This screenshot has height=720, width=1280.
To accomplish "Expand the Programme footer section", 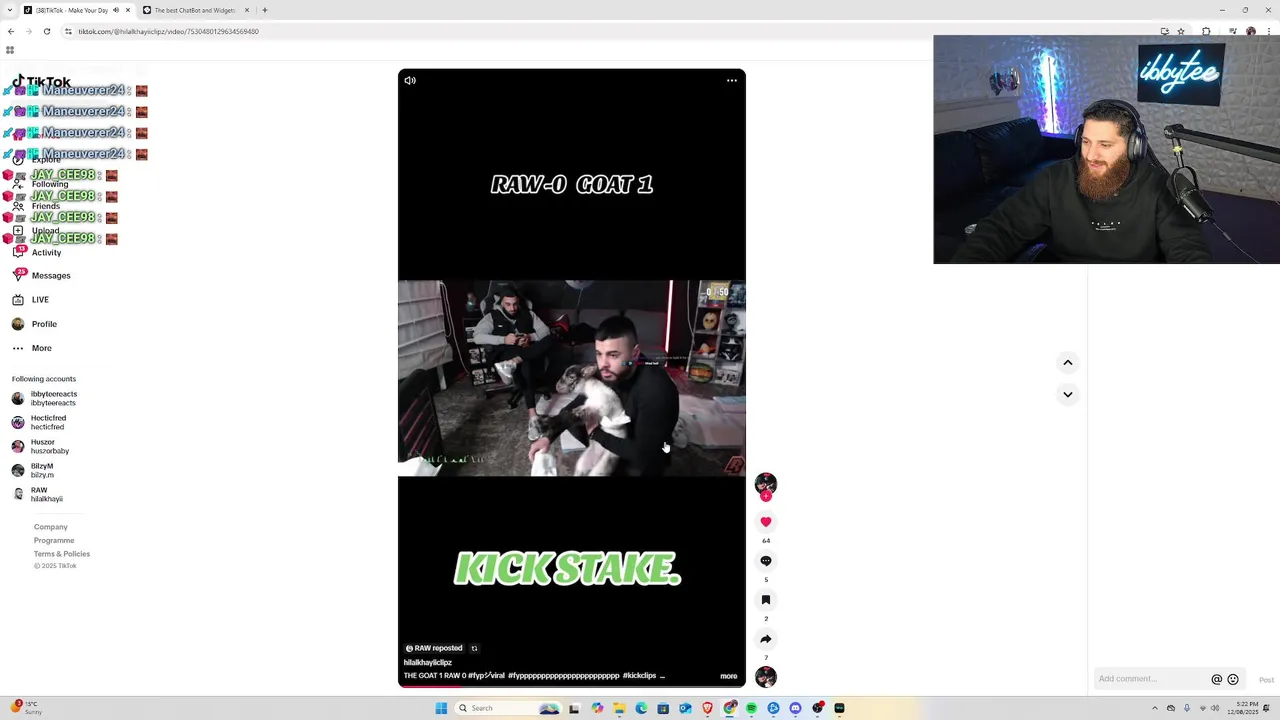I will click(x=54, y=540).
